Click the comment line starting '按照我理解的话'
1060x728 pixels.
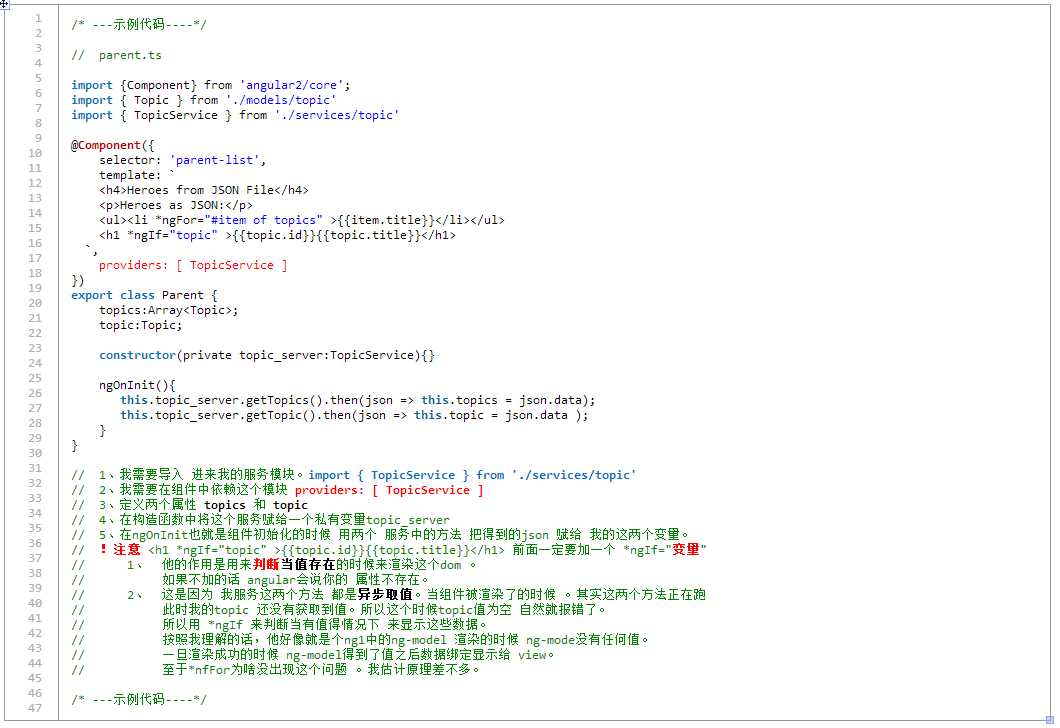(x=405, y=639)
